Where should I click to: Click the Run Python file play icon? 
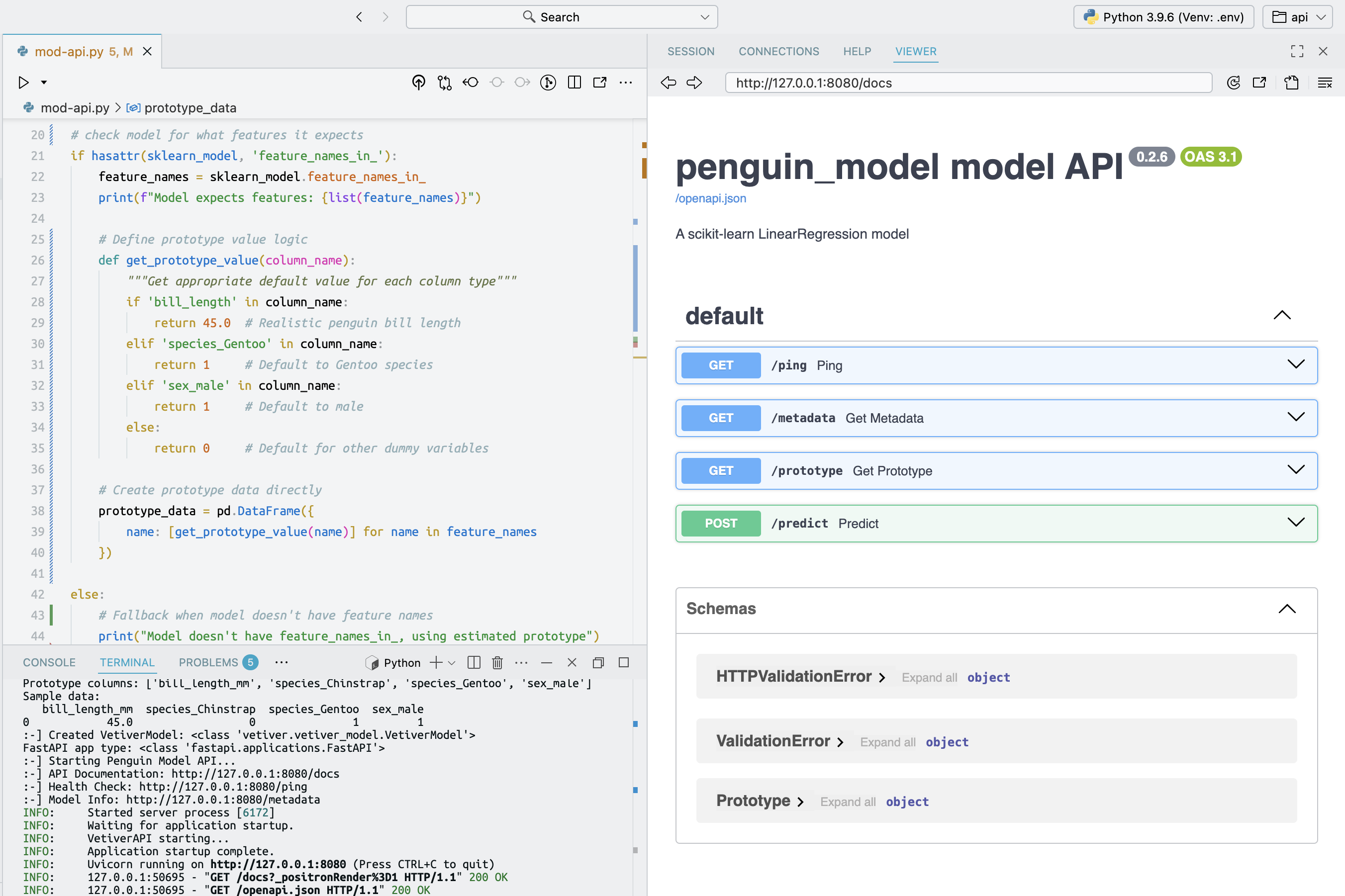pos(23,83)
